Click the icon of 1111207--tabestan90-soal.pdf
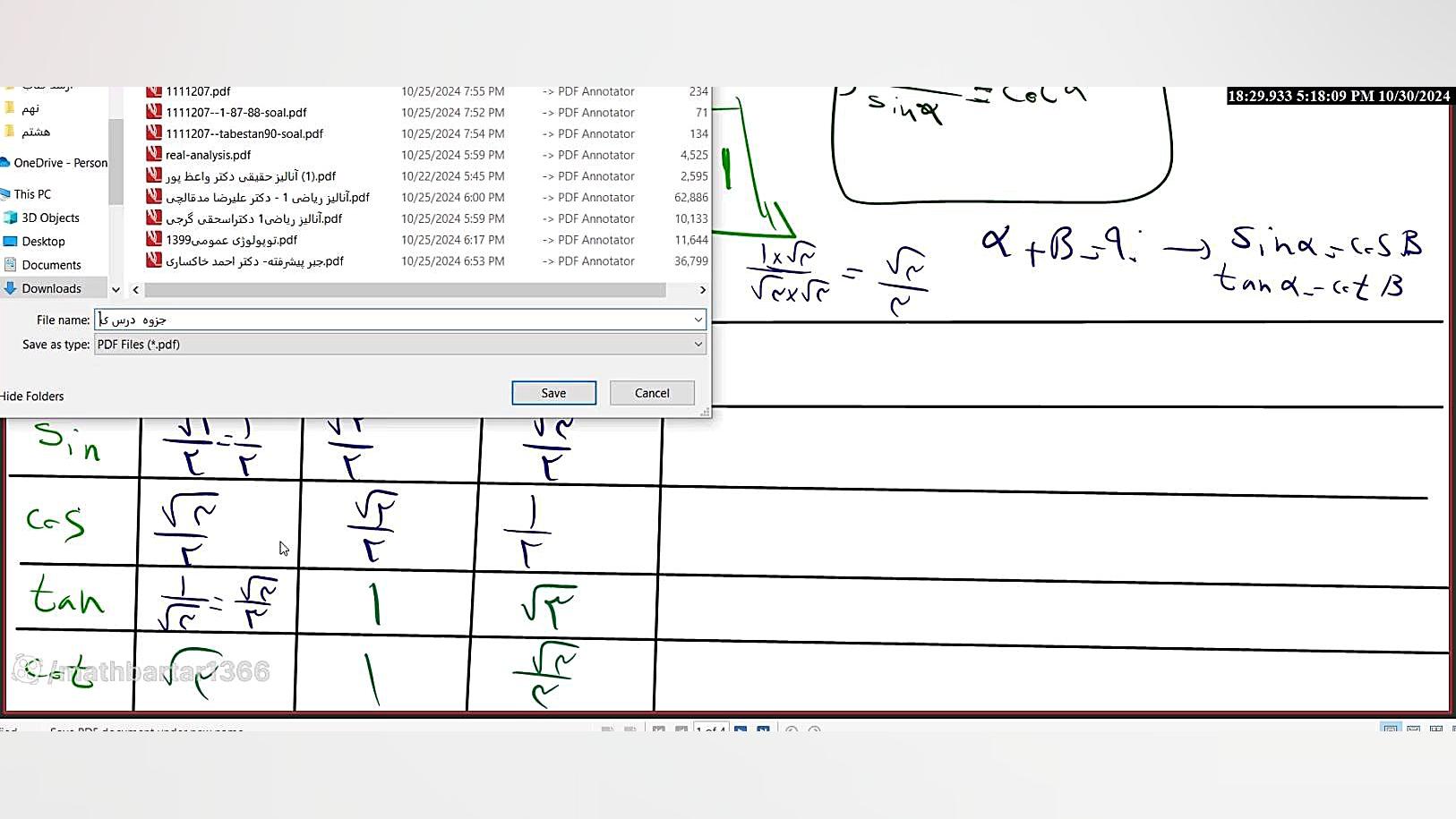This screenshot has height=819, width=1456. 154,133
